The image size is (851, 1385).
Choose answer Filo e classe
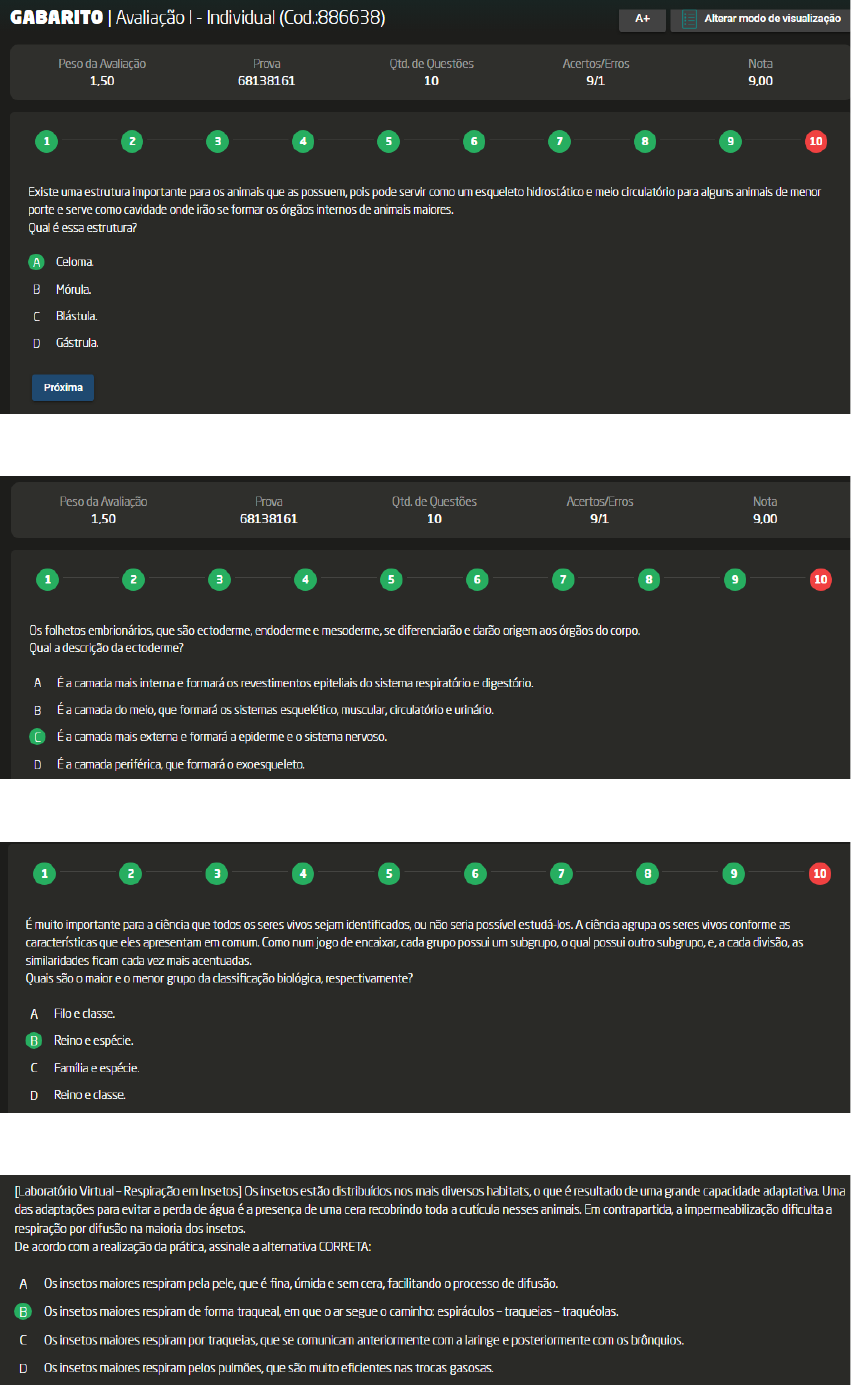[84, 1014]
